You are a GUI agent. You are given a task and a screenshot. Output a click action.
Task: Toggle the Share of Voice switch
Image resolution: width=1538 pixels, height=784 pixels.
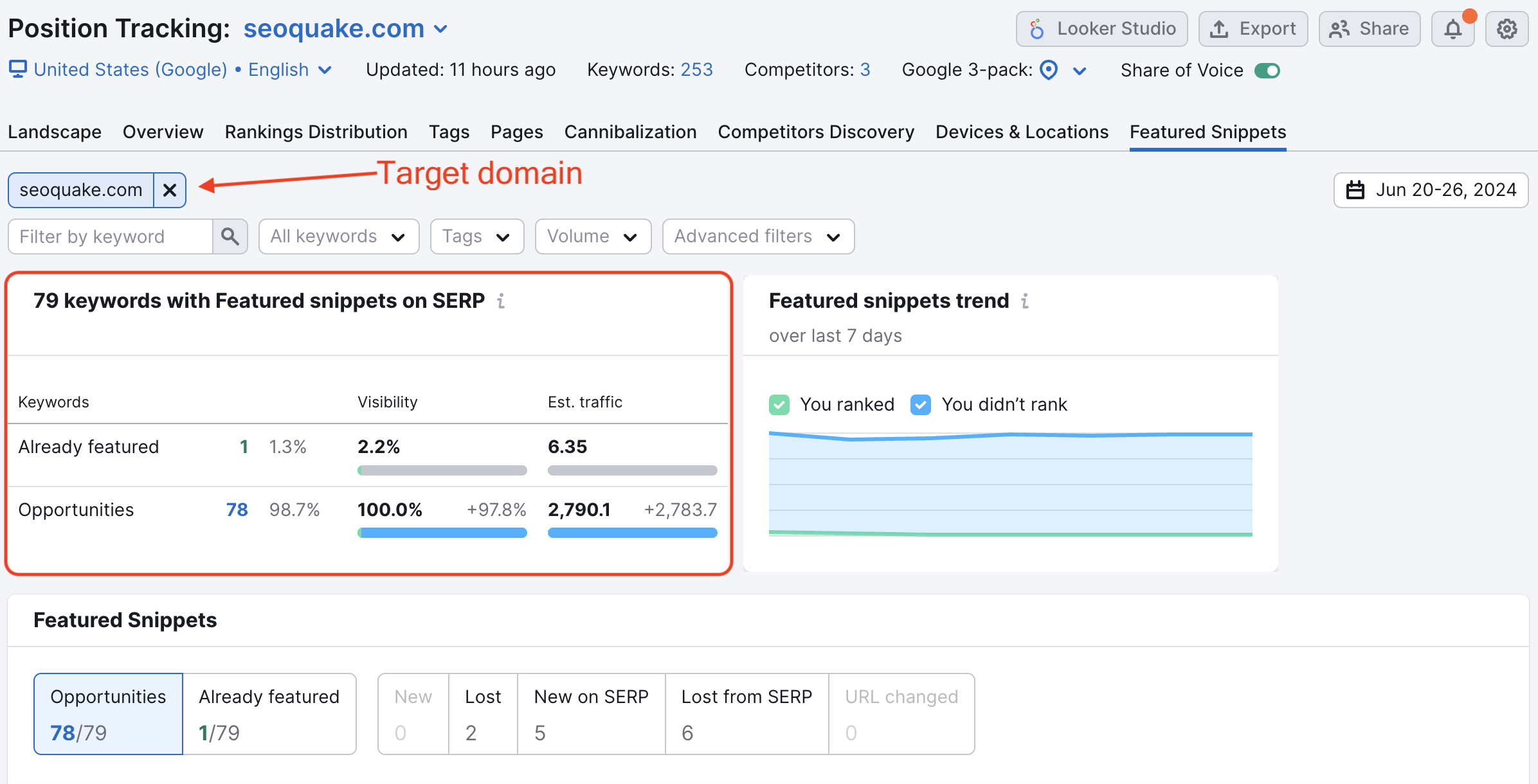(1267, 70)
